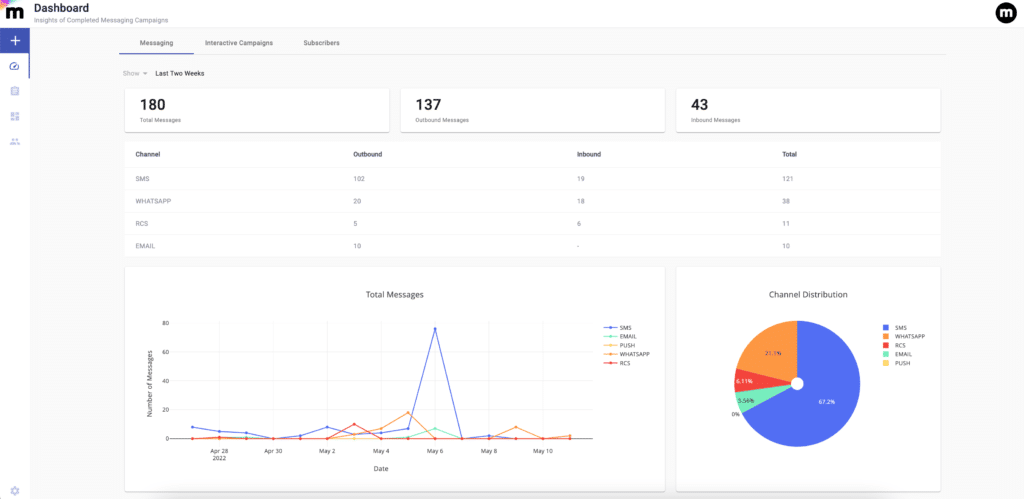Toggle RCS series in line chart legend

(618, 363)
